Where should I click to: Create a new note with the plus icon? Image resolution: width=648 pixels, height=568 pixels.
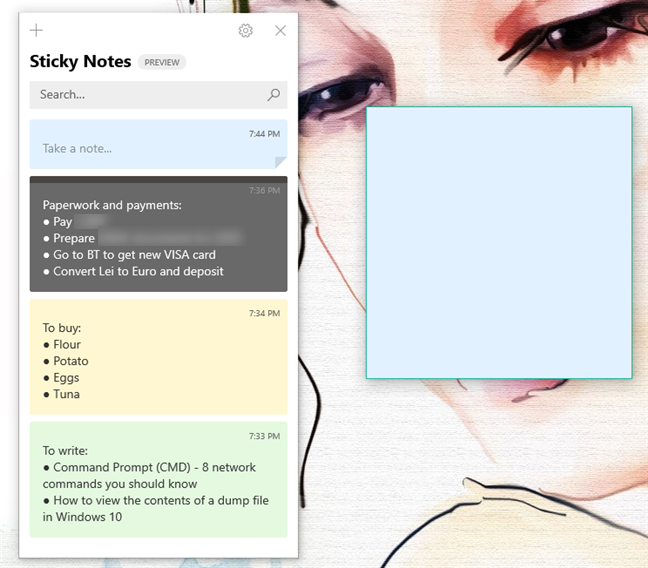tap(36, 30)
